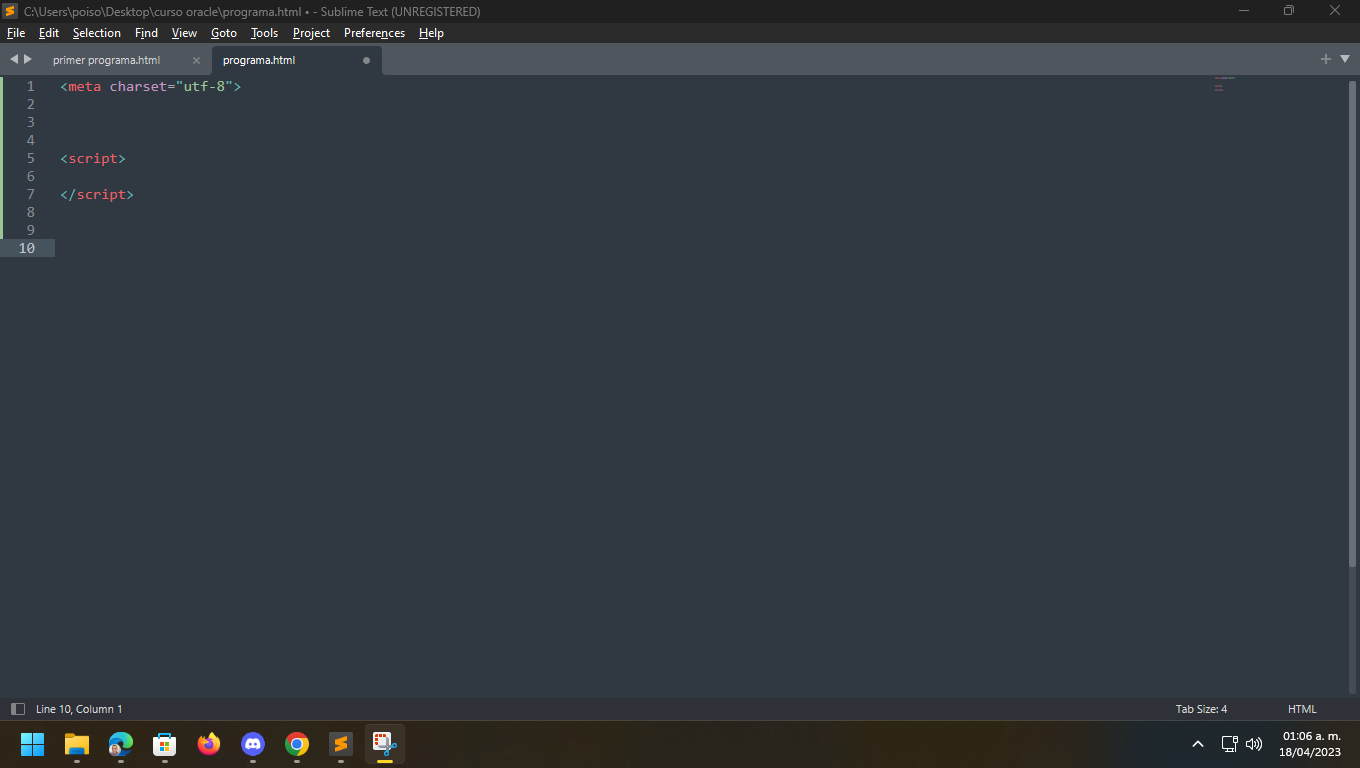Open the View menu
The width and height of the screenshot is (1360, 768).
pos(185,33)
